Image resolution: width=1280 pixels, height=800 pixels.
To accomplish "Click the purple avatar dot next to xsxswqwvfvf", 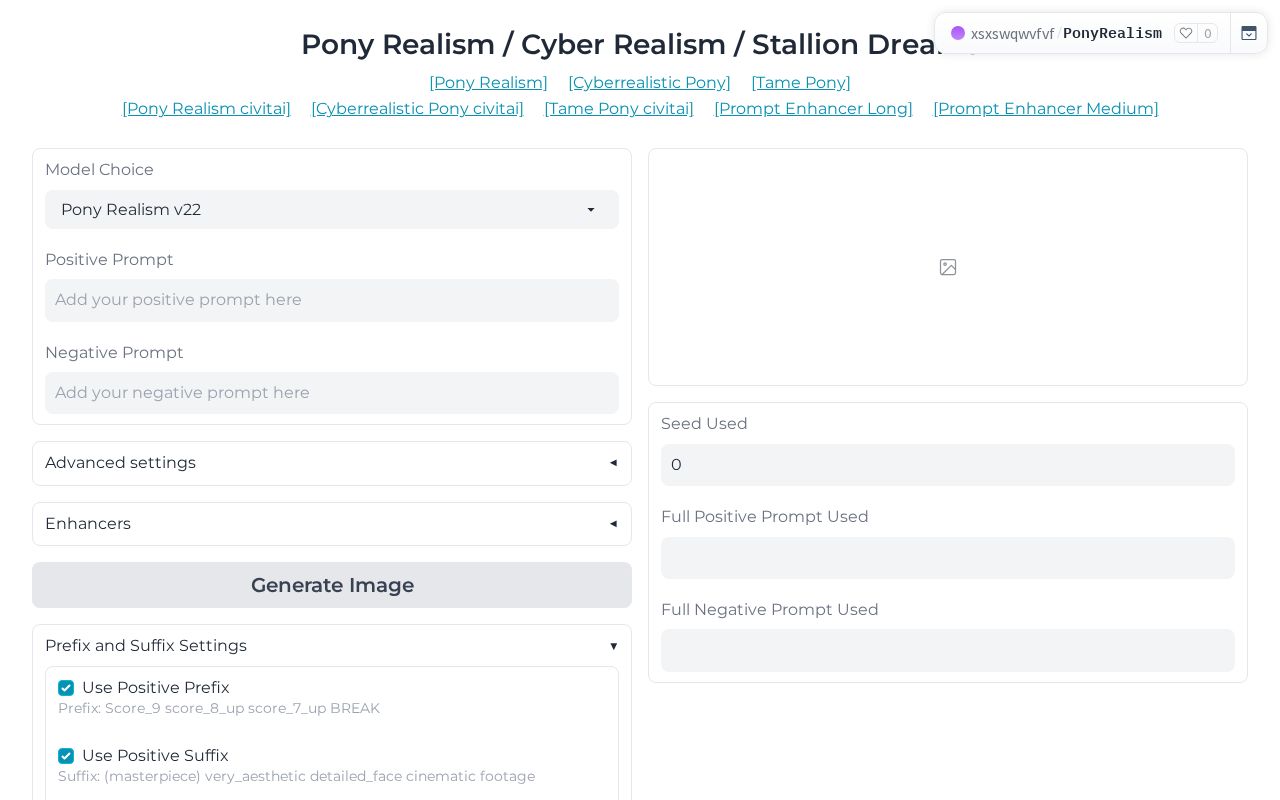I will pos(958,33).
